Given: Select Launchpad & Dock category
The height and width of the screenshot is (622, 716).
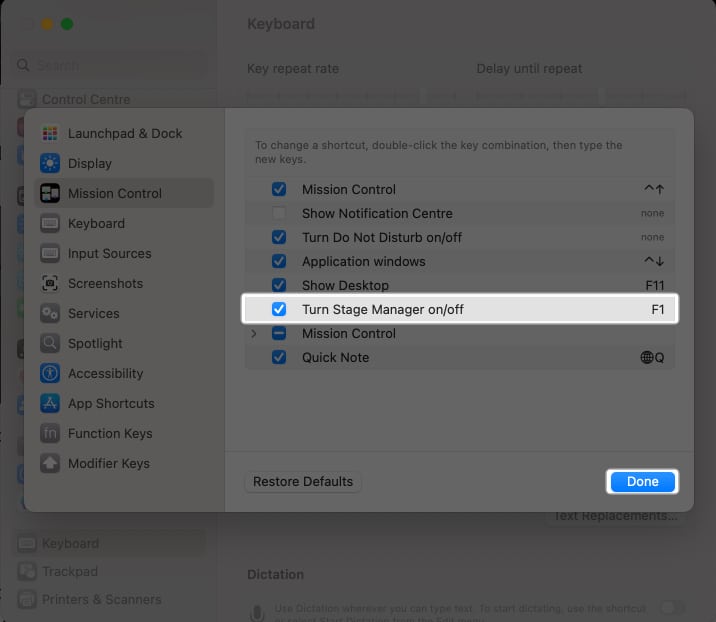Looking at the screenshot, I should 124,133.
